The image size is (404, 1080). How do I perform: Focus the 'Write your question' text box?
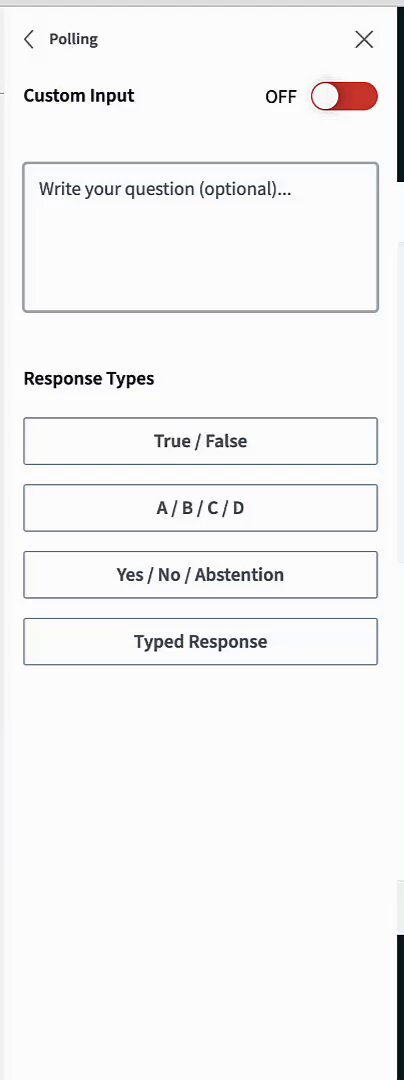200,237
